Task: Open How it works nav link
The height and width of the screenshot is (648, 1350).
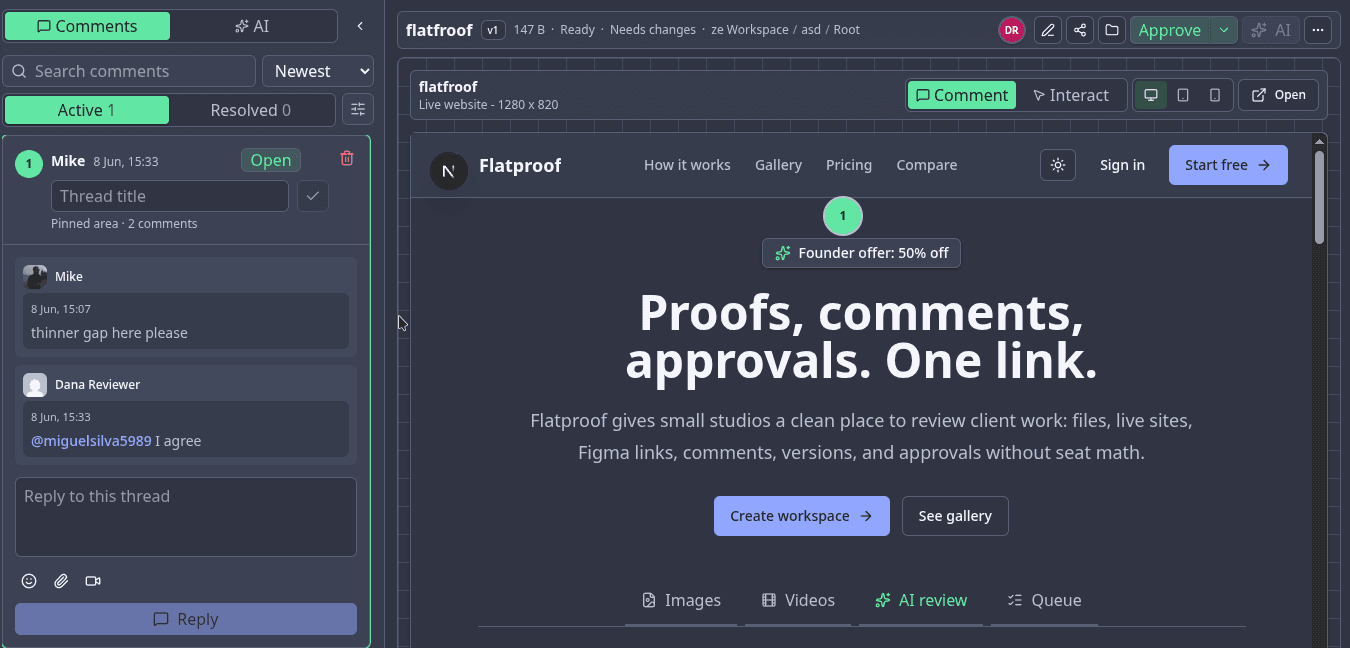Action: pyautogui.click(x=687, y=165)
